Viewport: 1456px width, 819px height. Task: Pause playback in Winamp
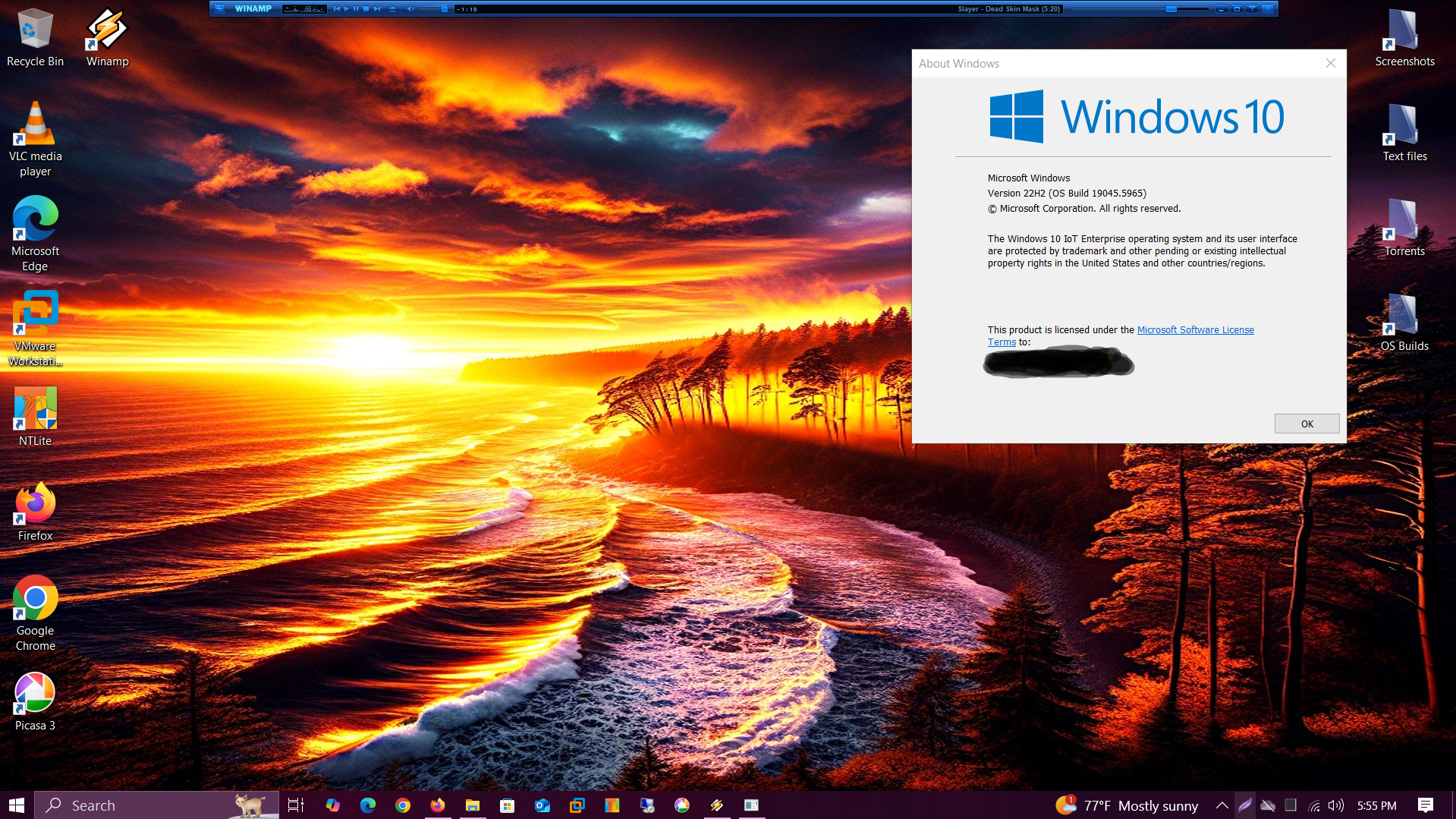point(356,9)
